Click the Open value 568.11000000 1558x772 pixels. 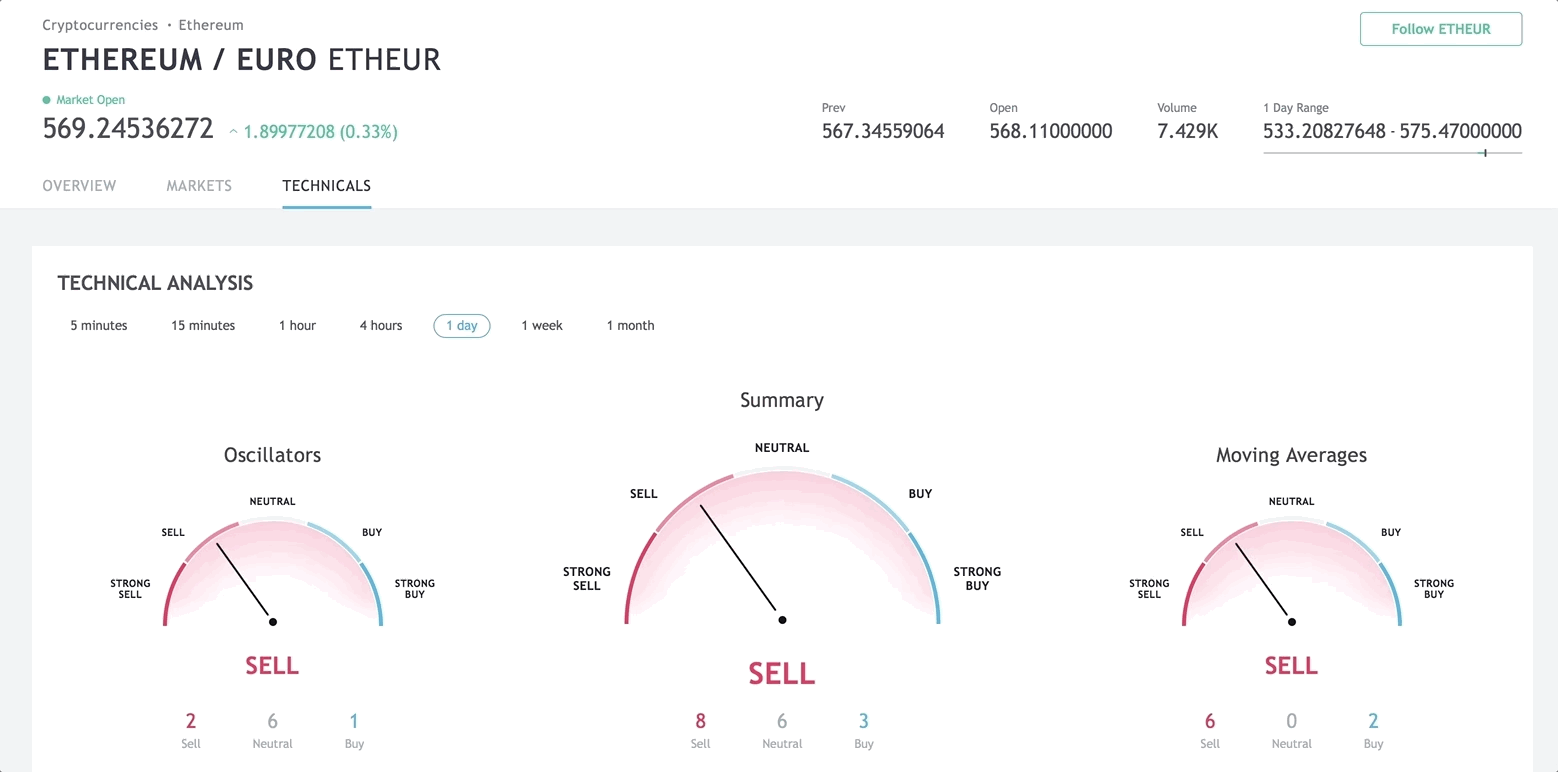[x=1051, y=131]
